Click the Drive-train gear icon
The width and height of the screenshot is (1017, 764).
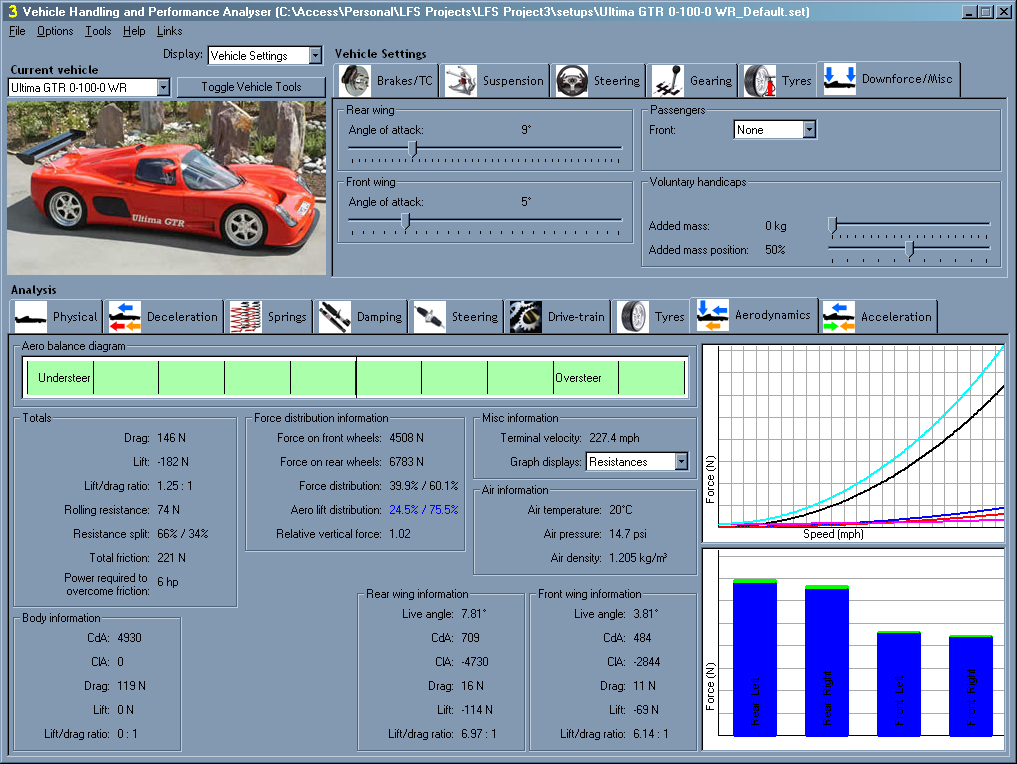(525, 317)
